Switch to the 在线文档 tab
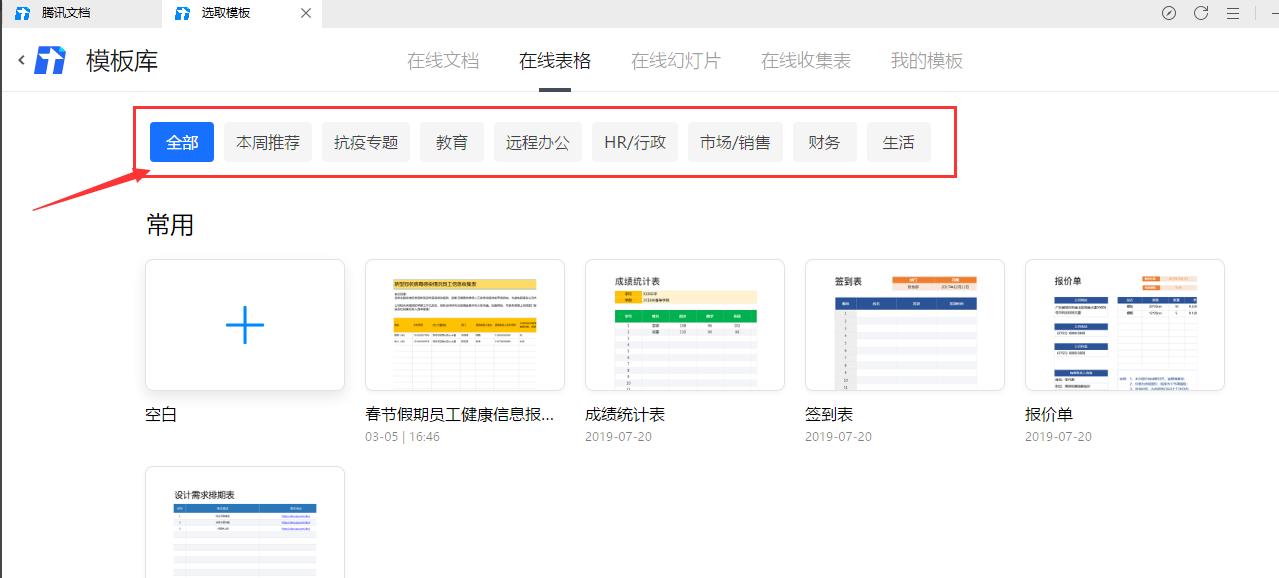The width and height of the screenshot is (1279, 578). click(443, 60)
